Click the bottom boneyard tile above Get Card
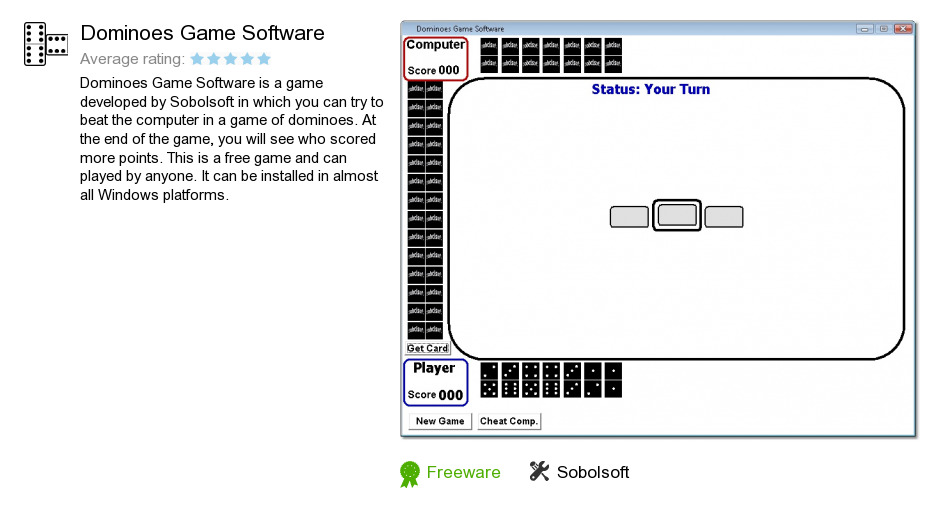 [425, 330]
